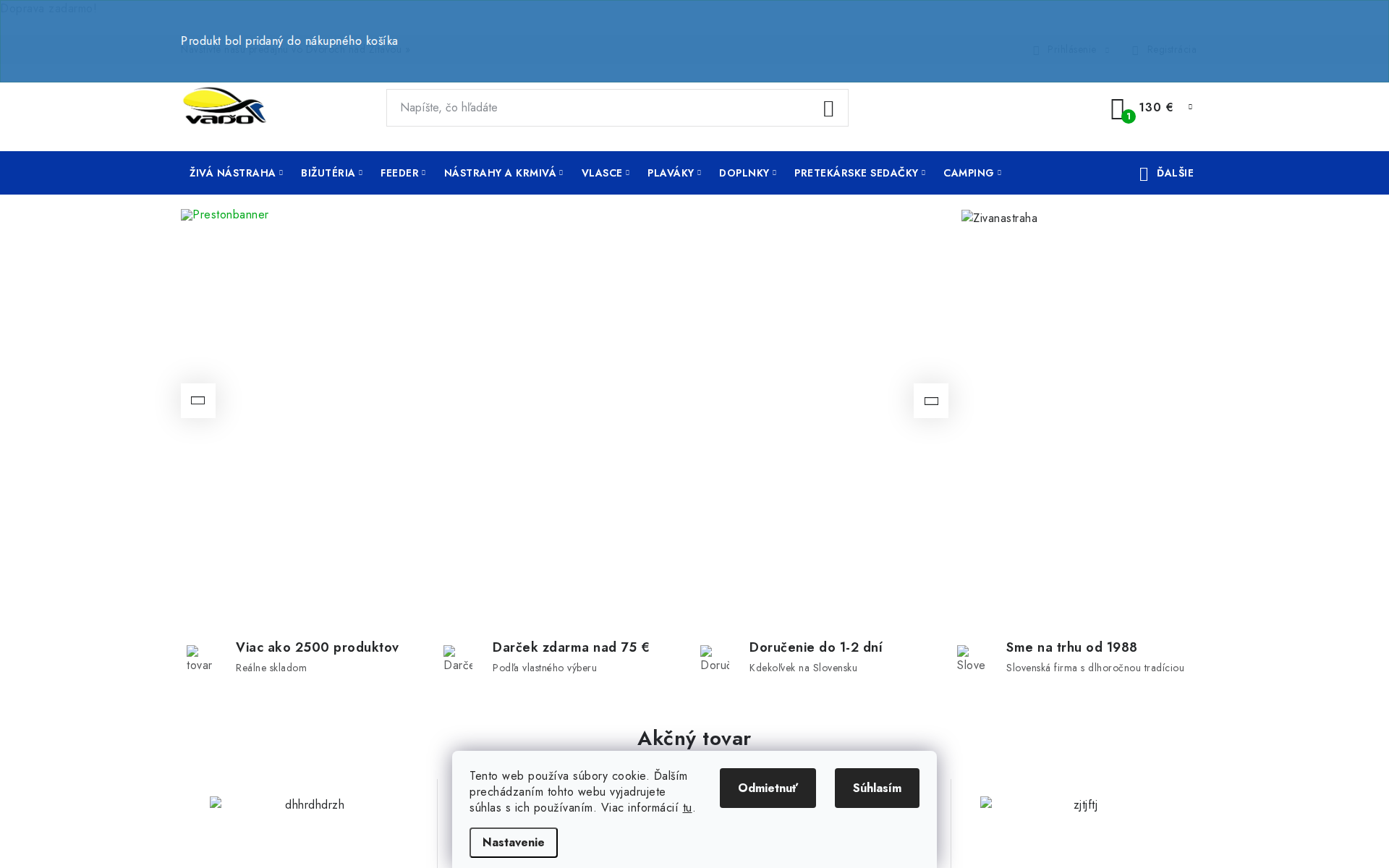Click the Zivanastraha banner image
1389x868 pixels.
[999, 218]
